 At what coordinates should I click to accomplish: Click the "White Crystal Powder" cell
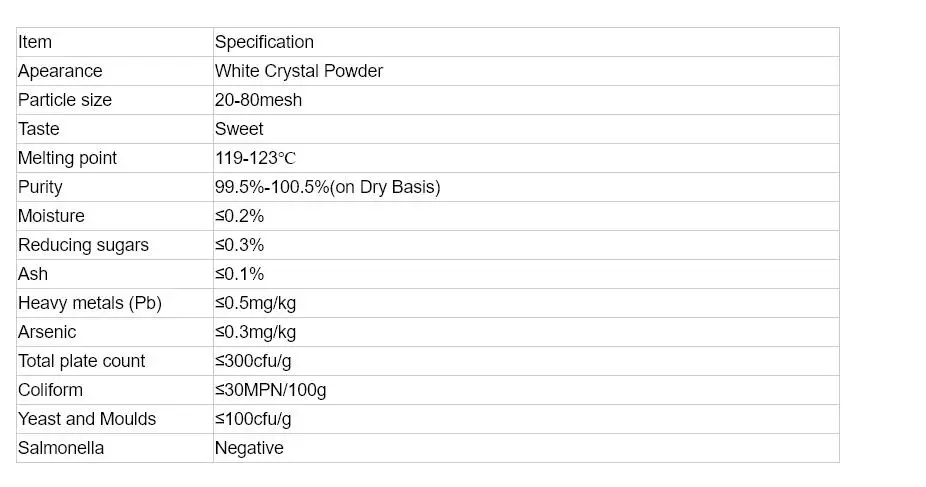coord(299,71)
